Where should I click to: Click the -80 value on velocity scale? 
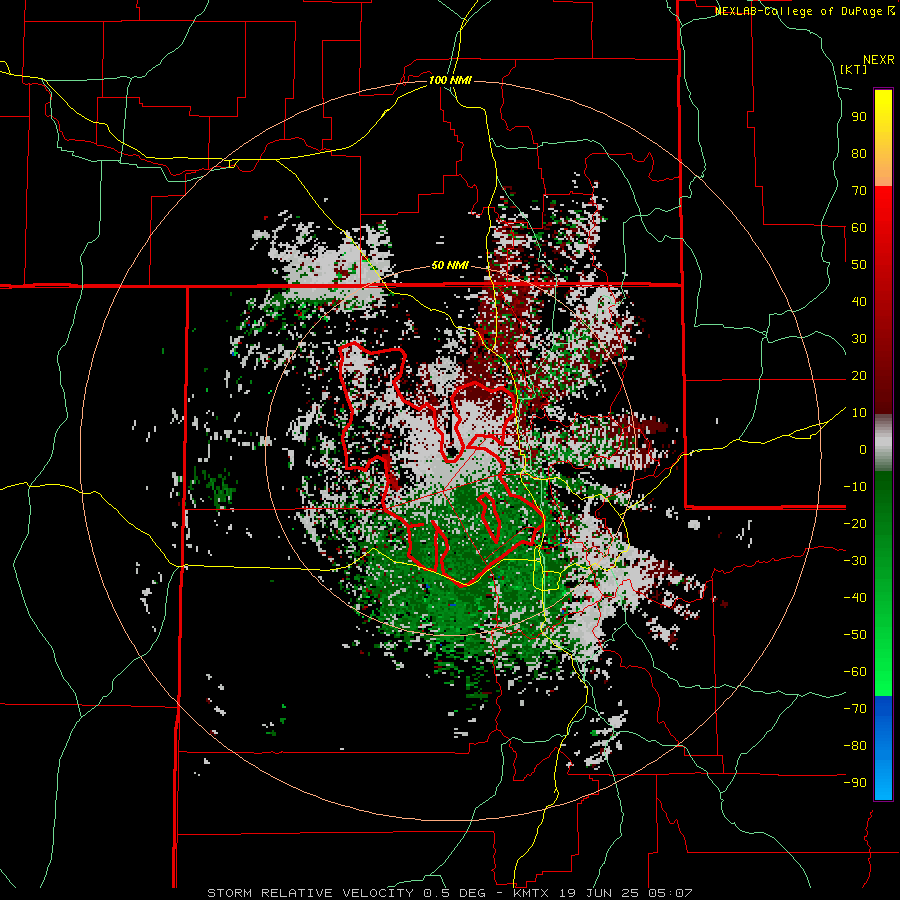(x=855, y=746)
